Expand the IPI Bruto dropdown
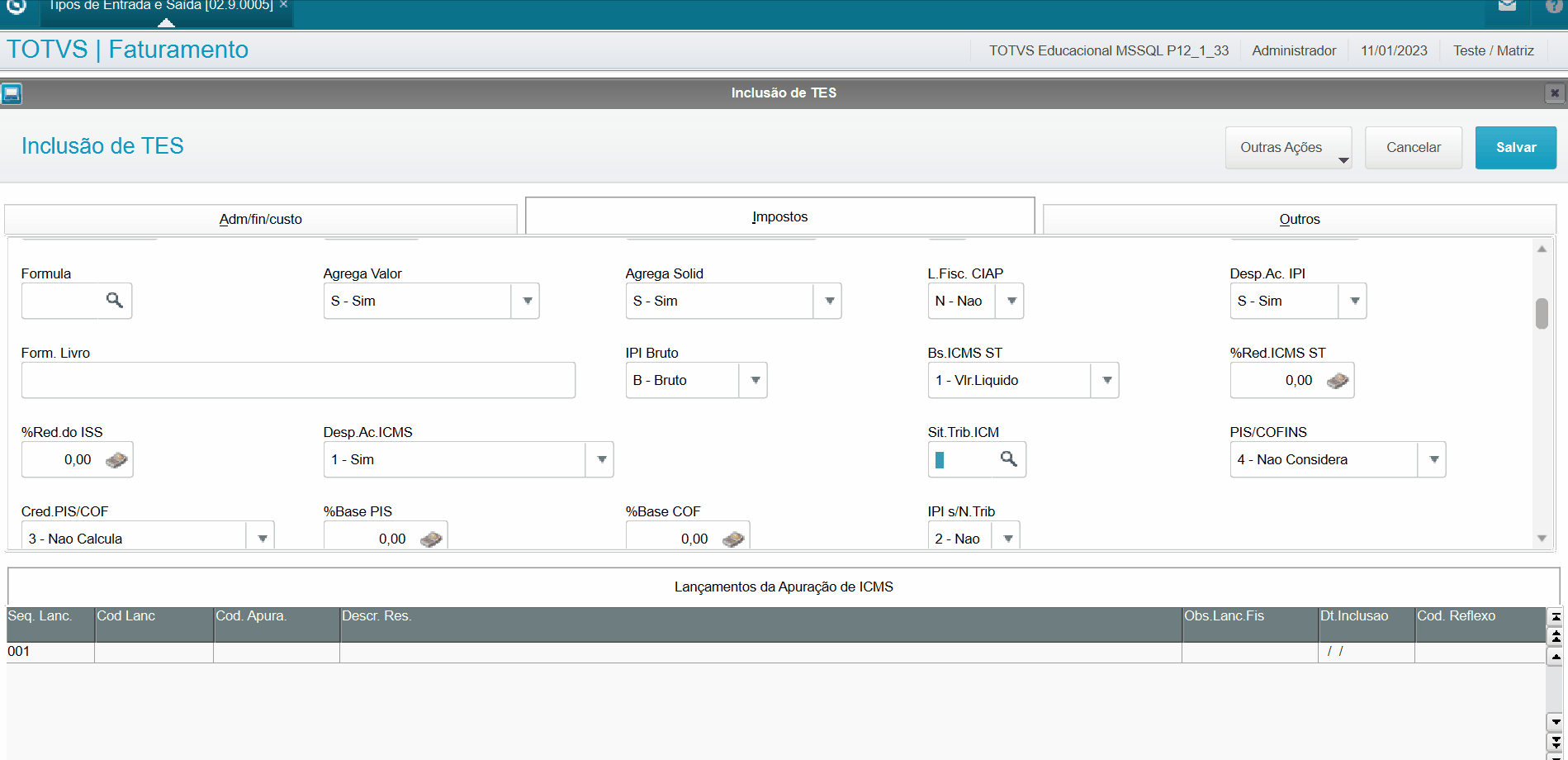1568x760 pixels. 754,380
